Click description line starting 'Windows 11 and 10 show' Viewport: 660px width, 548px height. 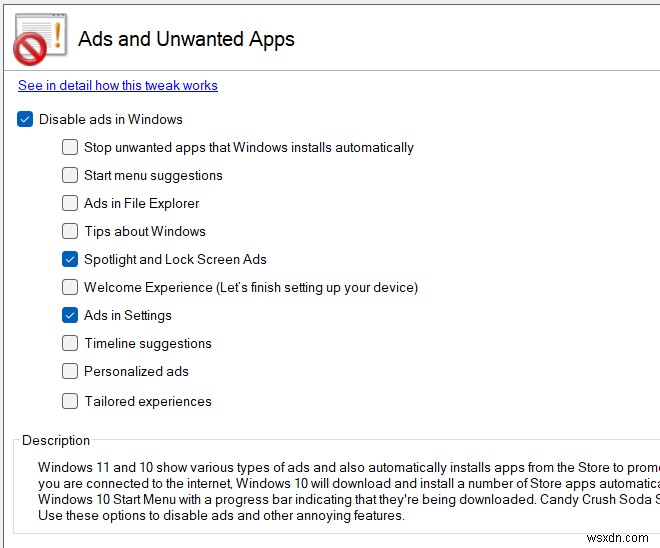[x=349, y=467]
